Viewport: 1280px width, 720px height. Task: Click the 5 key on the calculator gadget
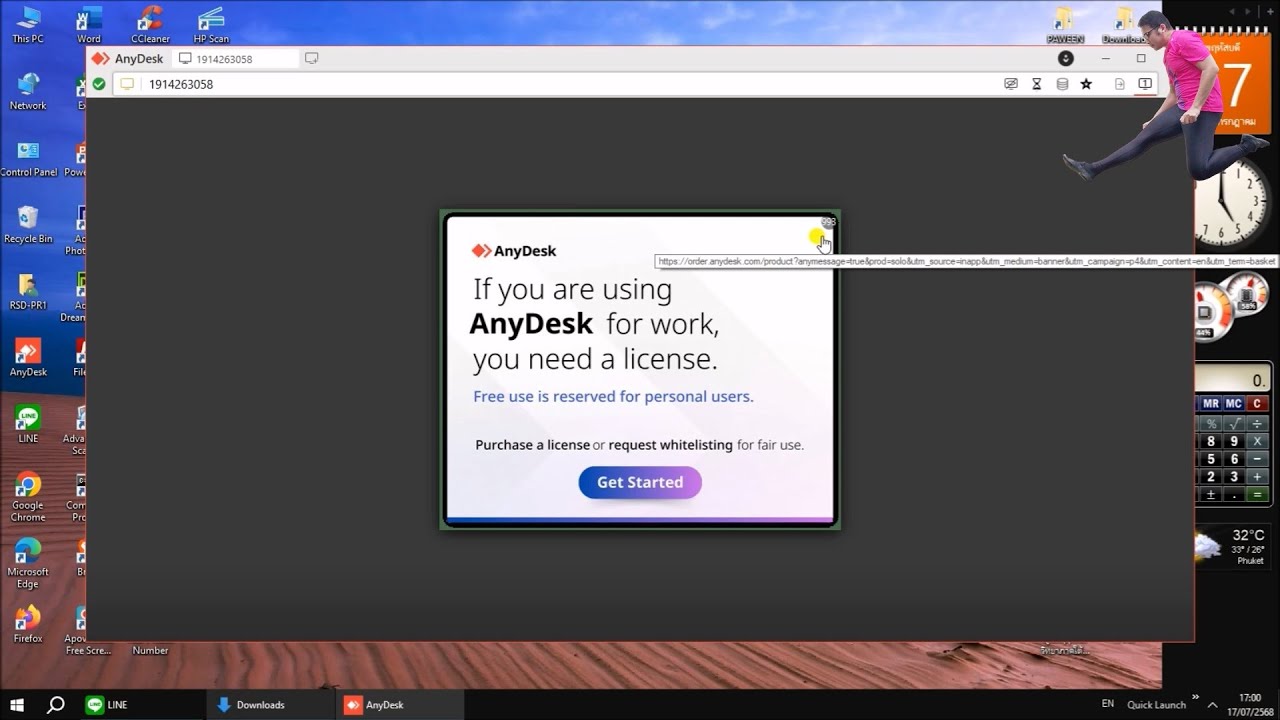click(x=1211, y=459)
